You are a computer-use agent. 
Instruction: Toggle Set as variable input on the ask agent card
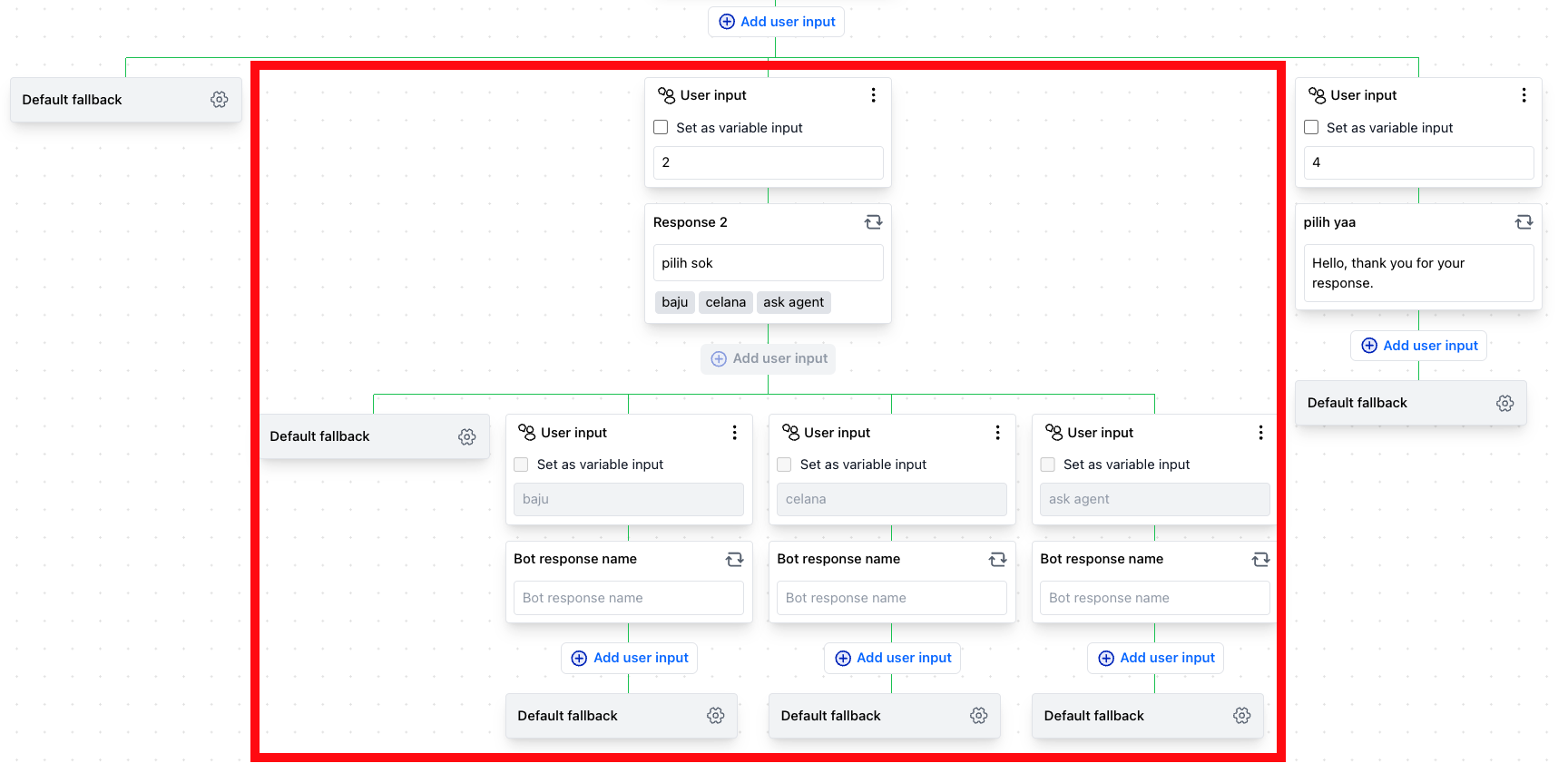click(x=1047, y=465)
